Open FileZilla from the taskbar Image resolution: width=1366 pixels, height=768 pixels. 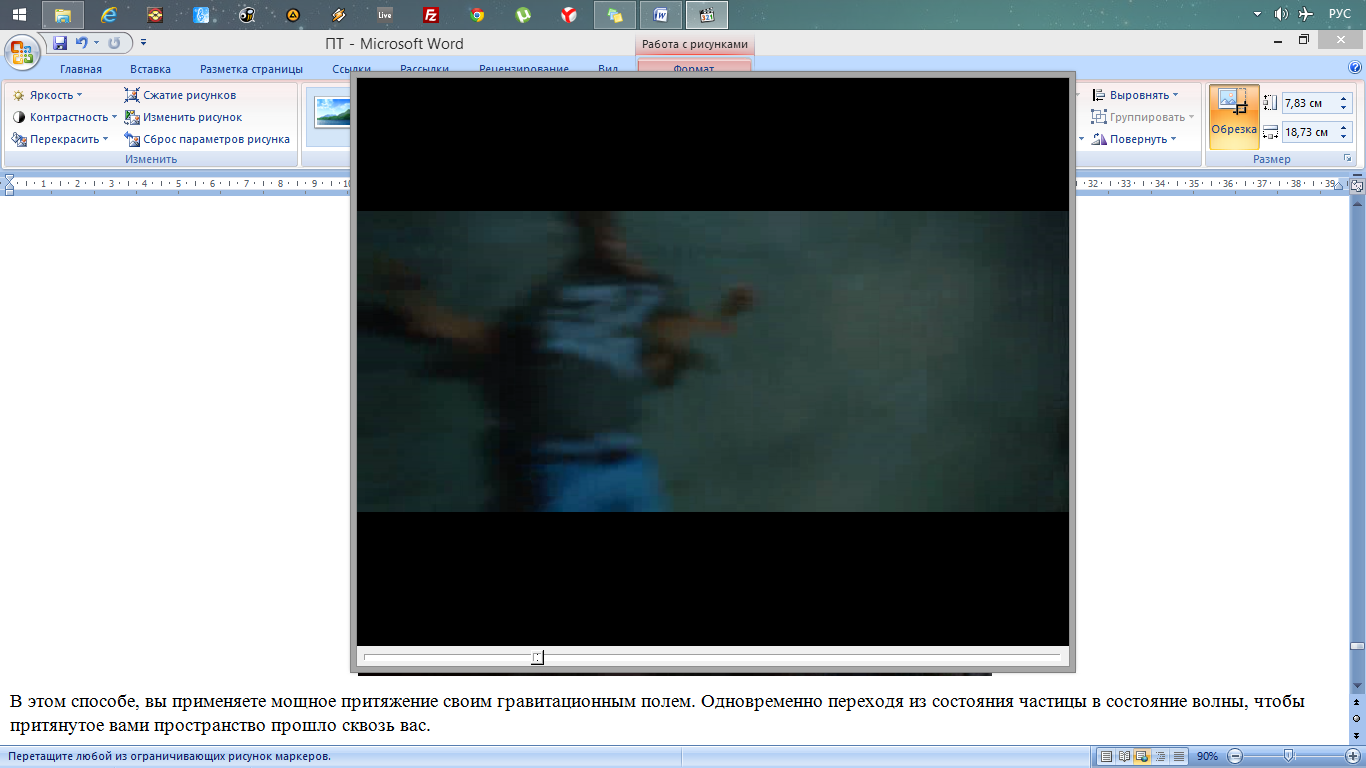(x=431, y=15)
